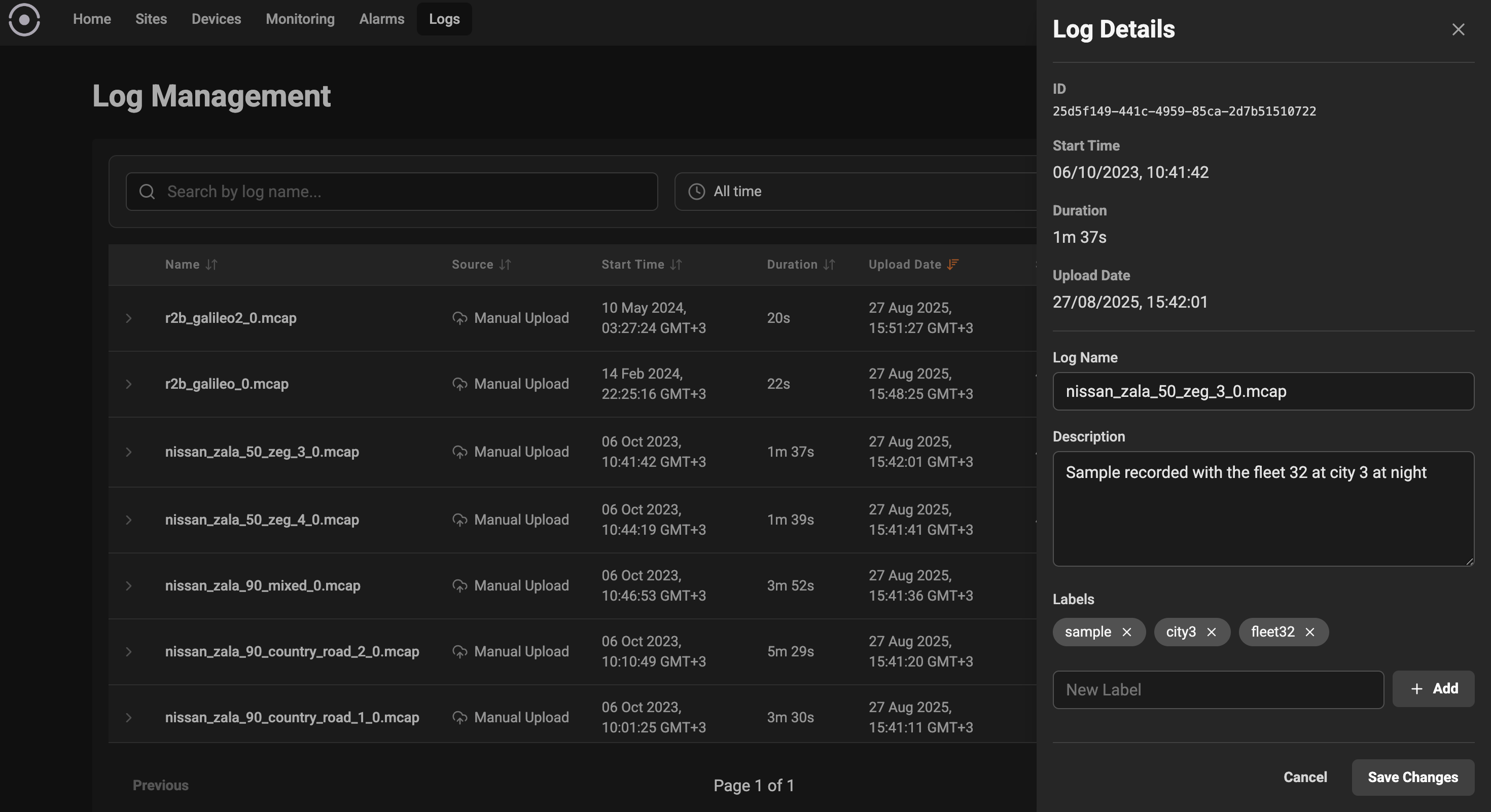Click the Source column sort icon
The width and height of the screenshot is (1491, 812).
tap(505, 265)
